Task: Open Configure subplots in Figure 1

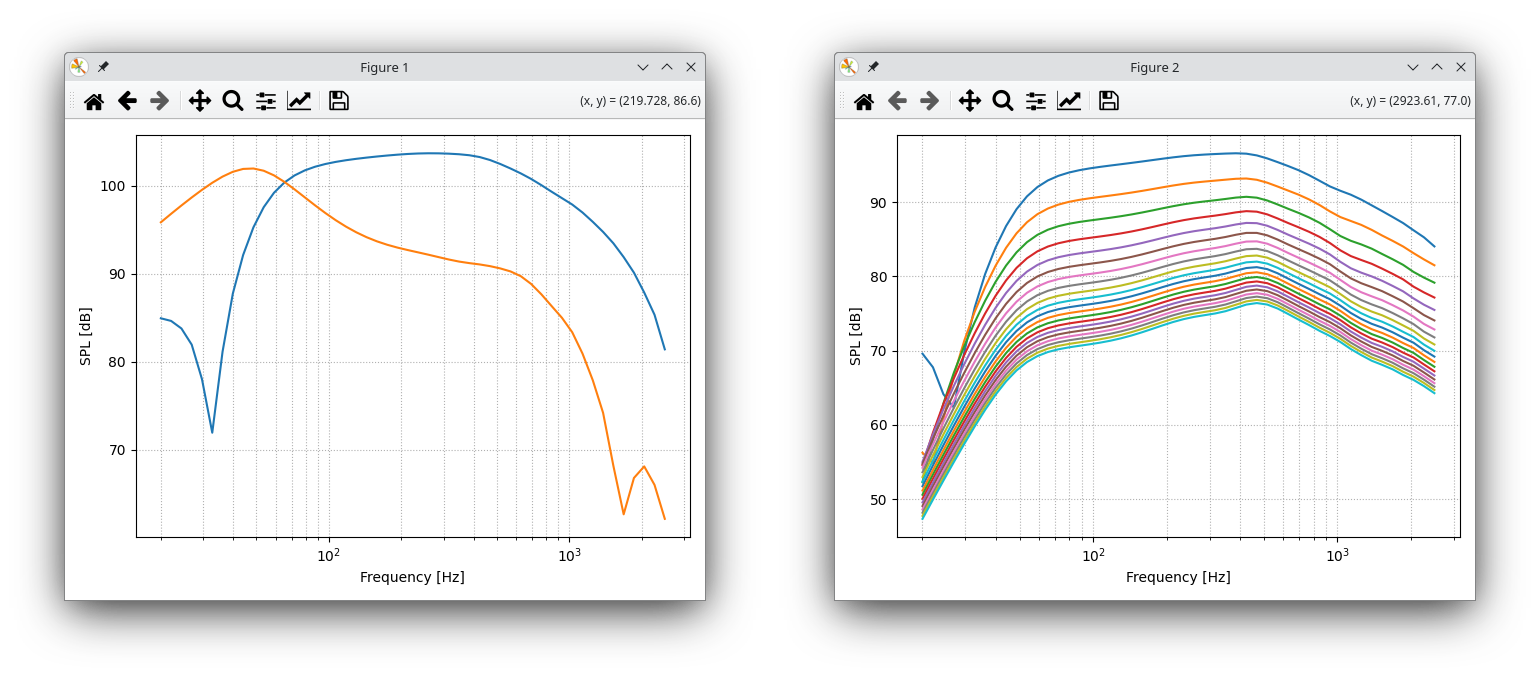Action: 266,101
